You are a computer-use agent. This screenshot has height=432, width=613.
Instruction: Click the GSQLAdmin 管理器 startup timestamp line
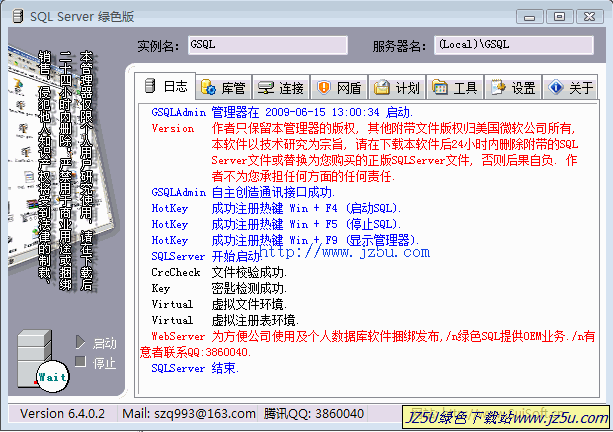(x=282, y=113)
